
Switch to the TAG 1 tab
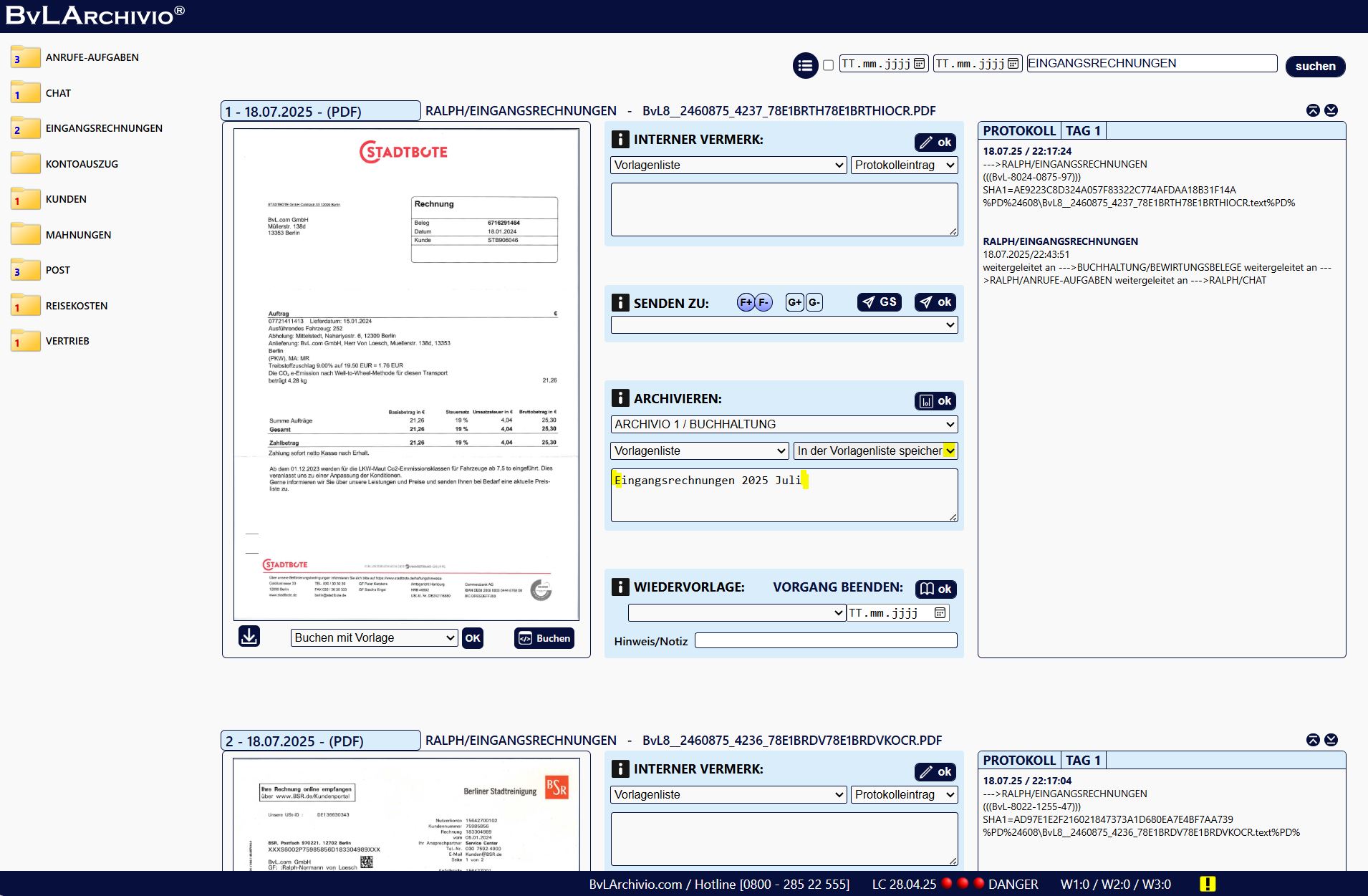point(1082,130)
